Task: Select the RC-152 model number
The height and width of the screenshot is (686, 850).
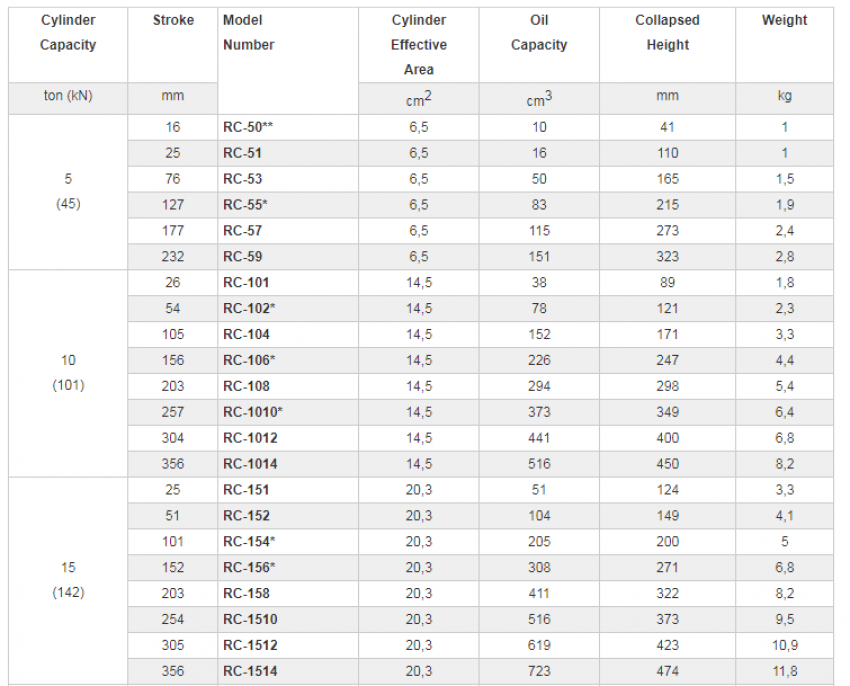Action: tap(245, 516)
